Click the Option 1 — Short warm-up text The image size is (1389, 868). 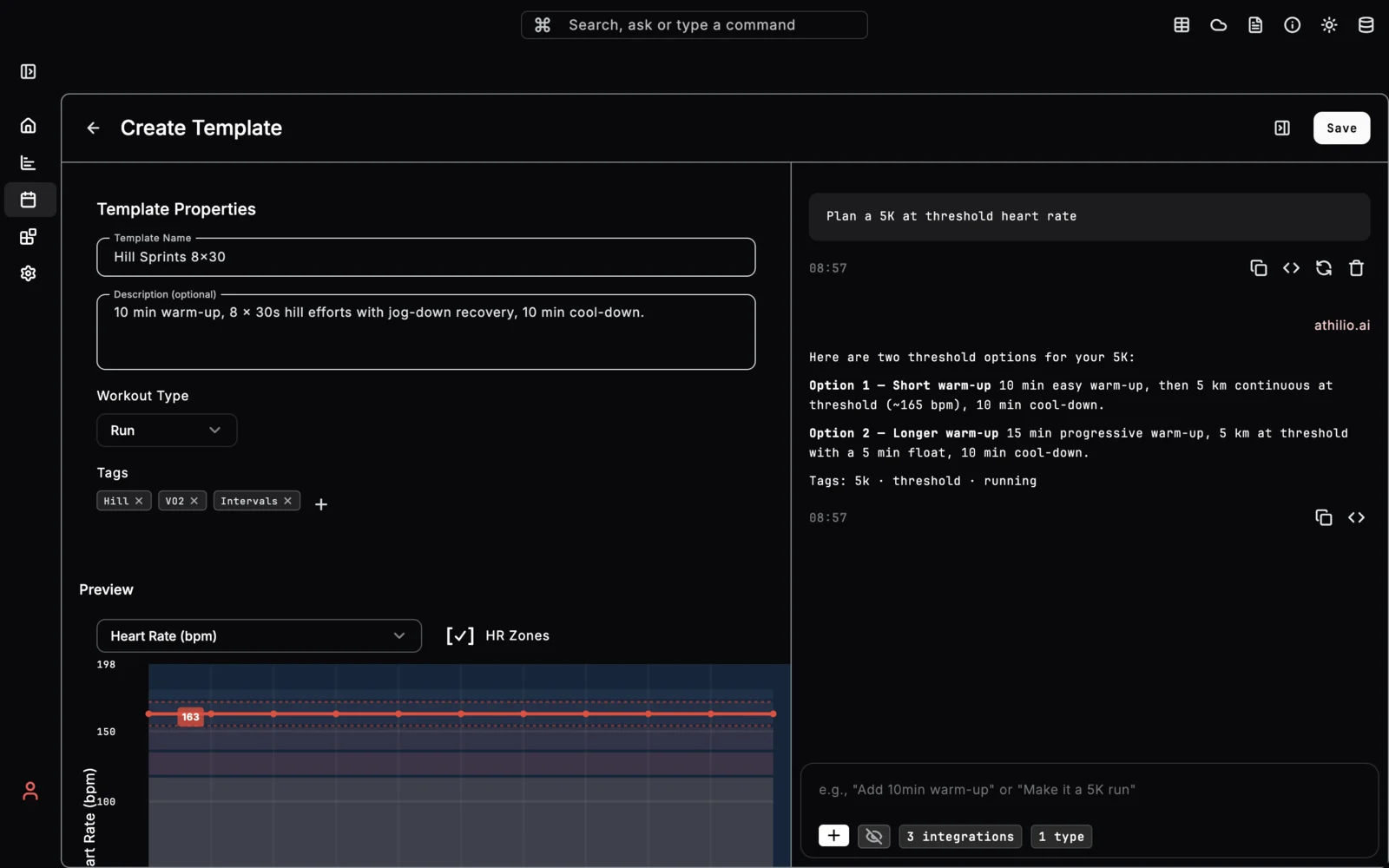click(x=899, y=385)
